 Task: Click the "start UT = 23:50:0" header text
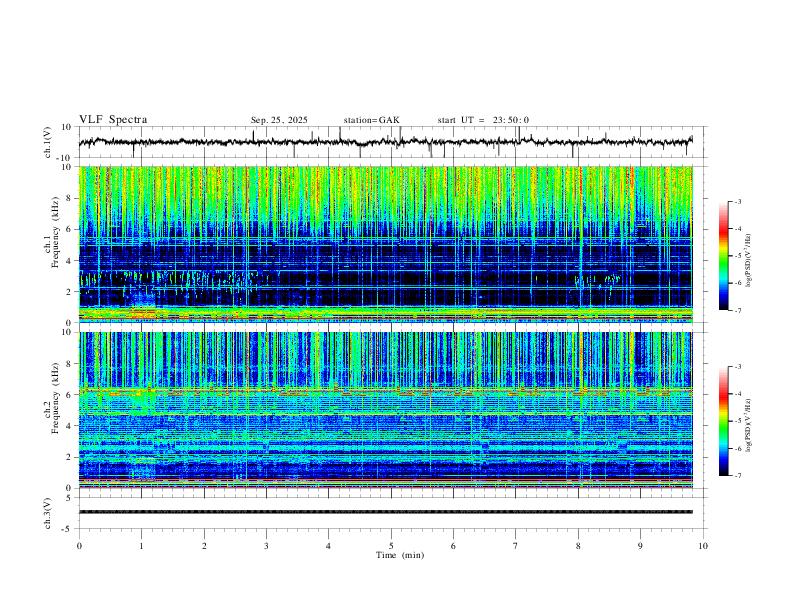[483, 120]
